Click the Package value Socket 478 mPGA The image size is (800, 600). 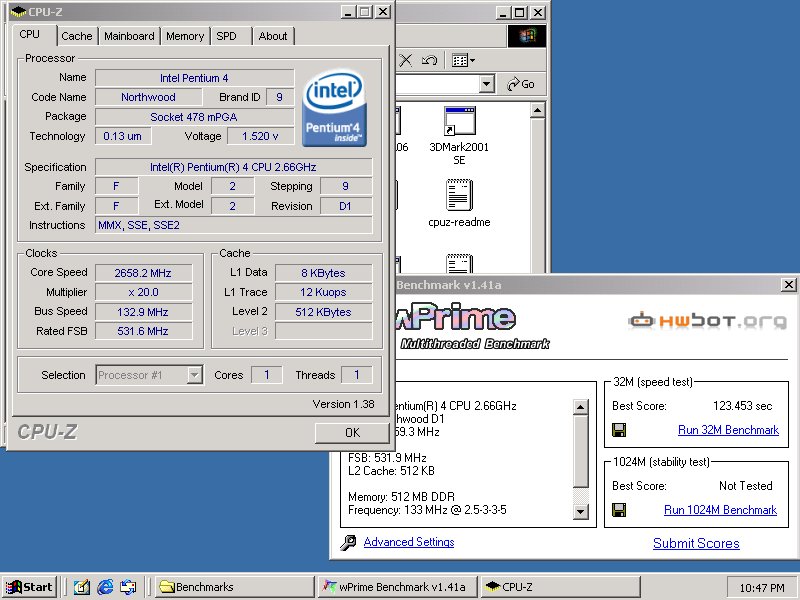tap(194, 117)
